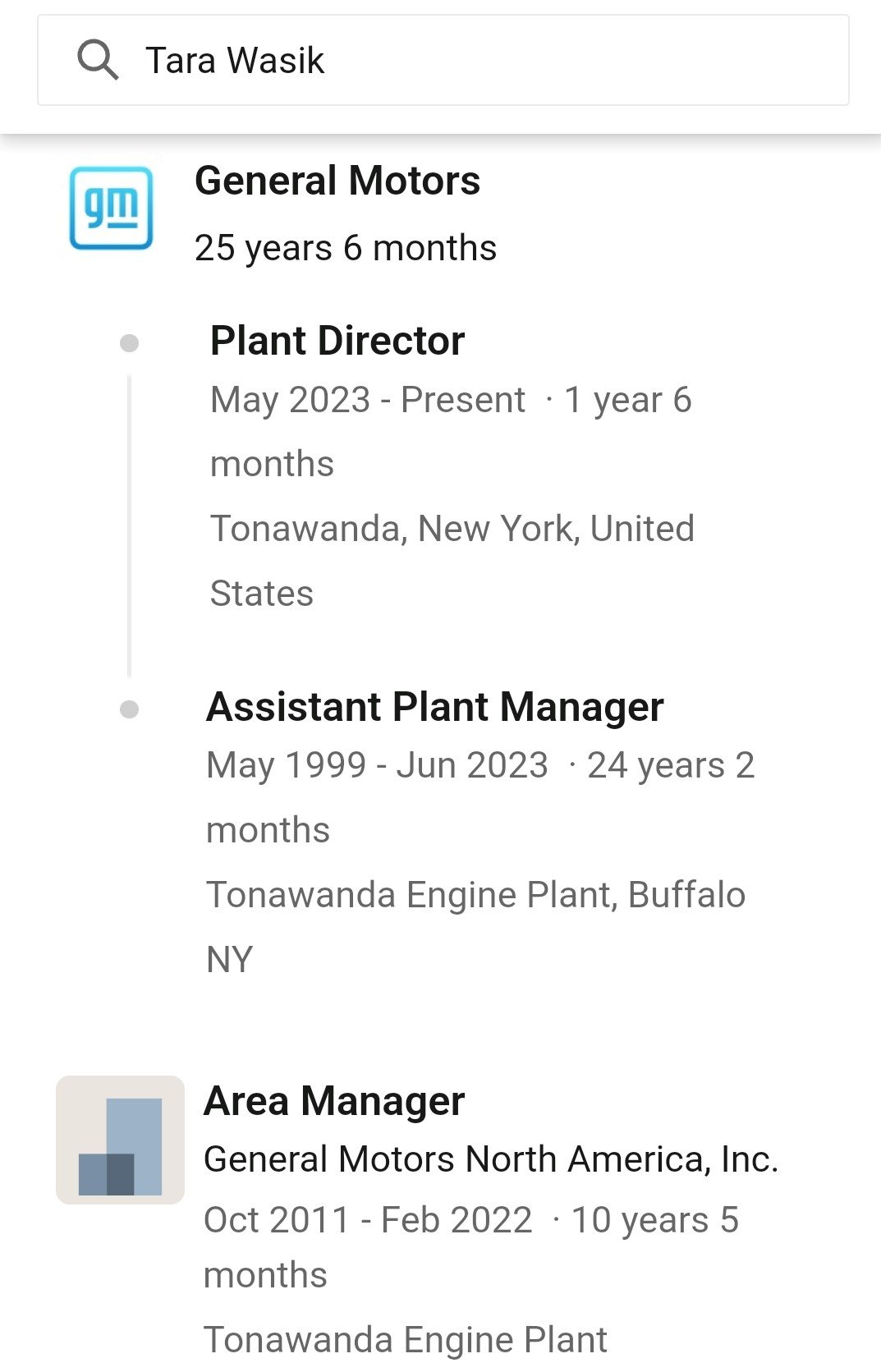The image size is (881, 1372).
Task: Open General Motors North America, Inc. company
Action: pyautogui.click(x=491, y=1159)
